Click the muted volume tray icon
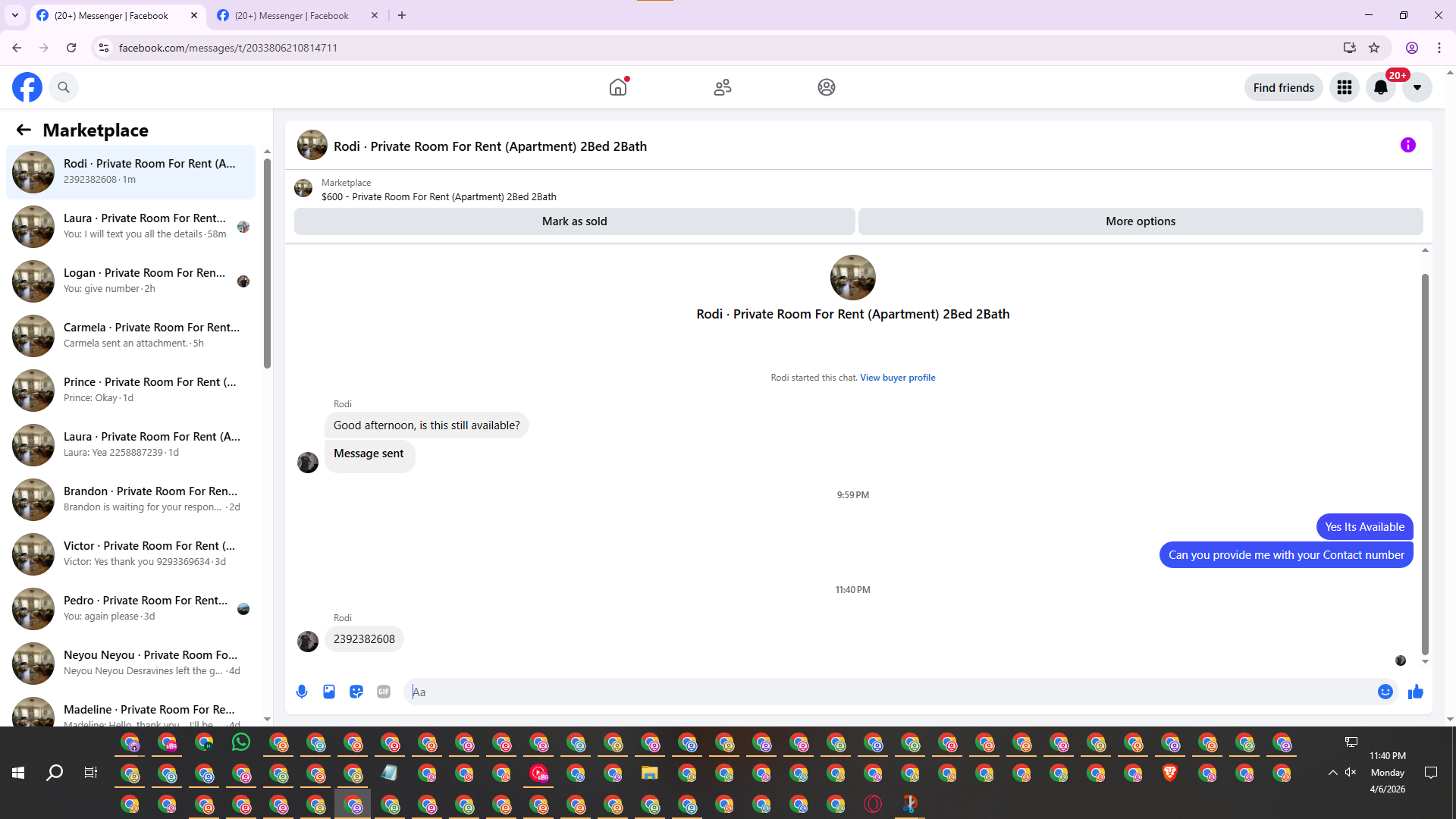 [x=1351, y=773]
